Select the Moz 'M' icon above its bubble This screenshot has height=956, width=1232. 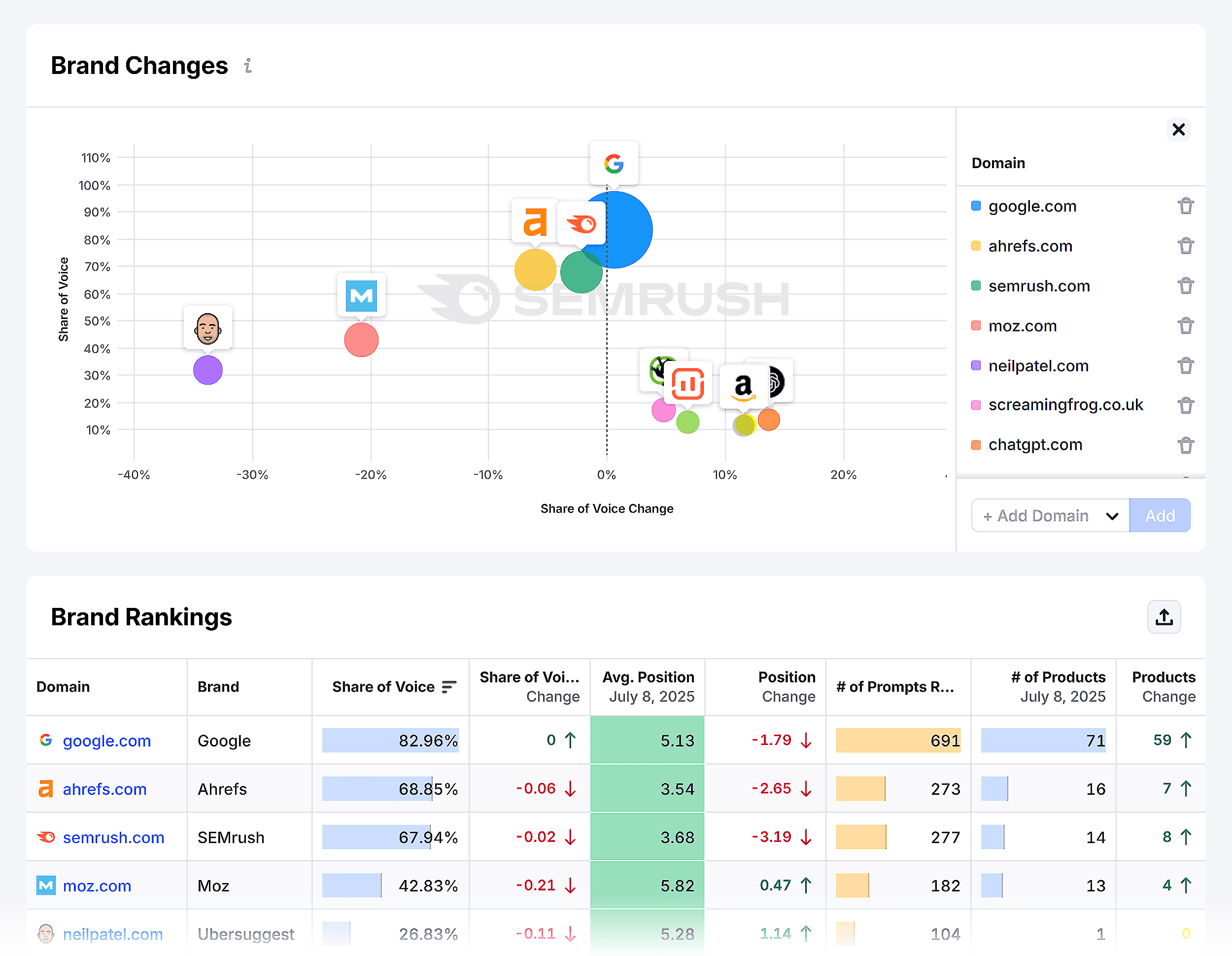[361, 294]
